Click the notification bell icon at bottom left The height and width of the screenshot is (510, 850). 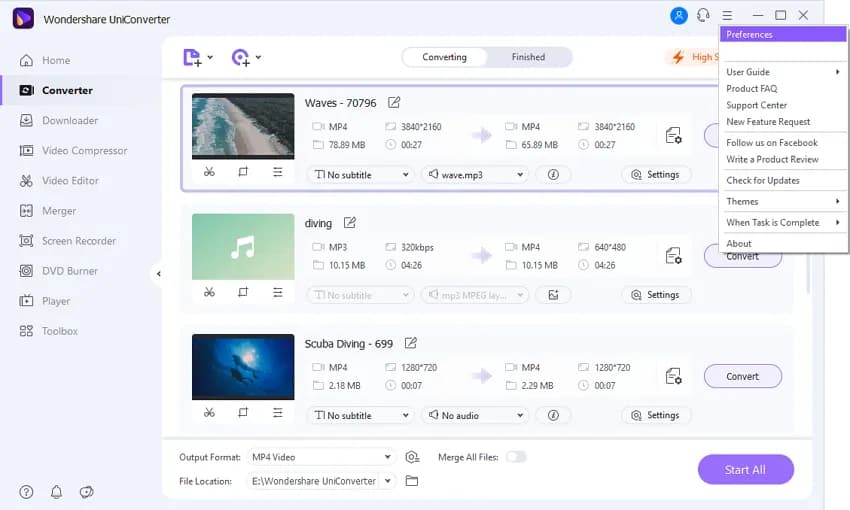point(56,492)
